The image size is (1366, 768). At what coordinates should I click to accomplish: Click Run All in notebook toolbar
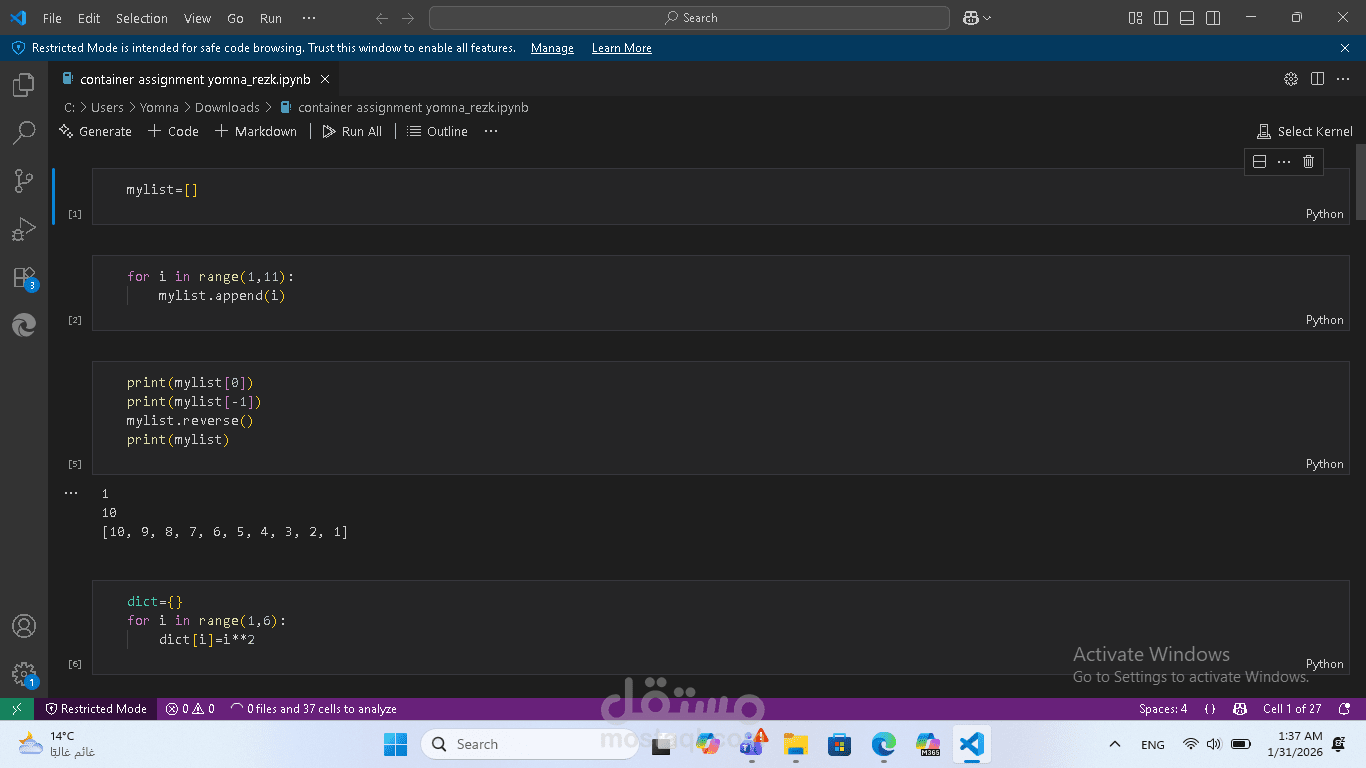click(352, 131)
